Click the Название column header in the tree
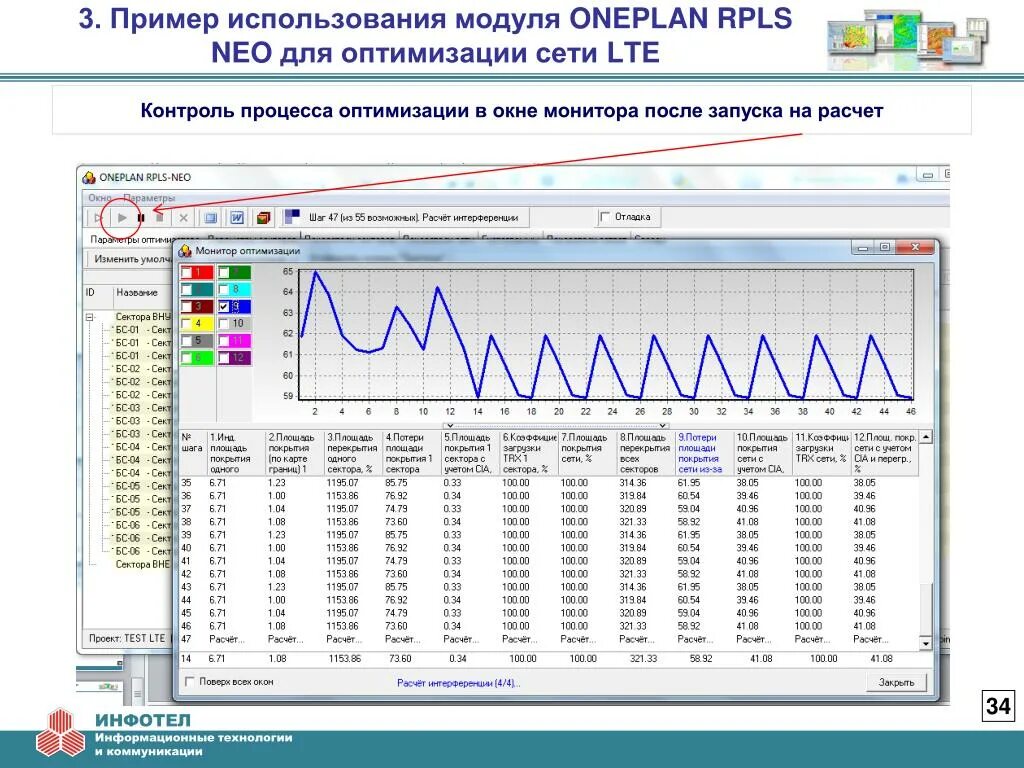 144,293
